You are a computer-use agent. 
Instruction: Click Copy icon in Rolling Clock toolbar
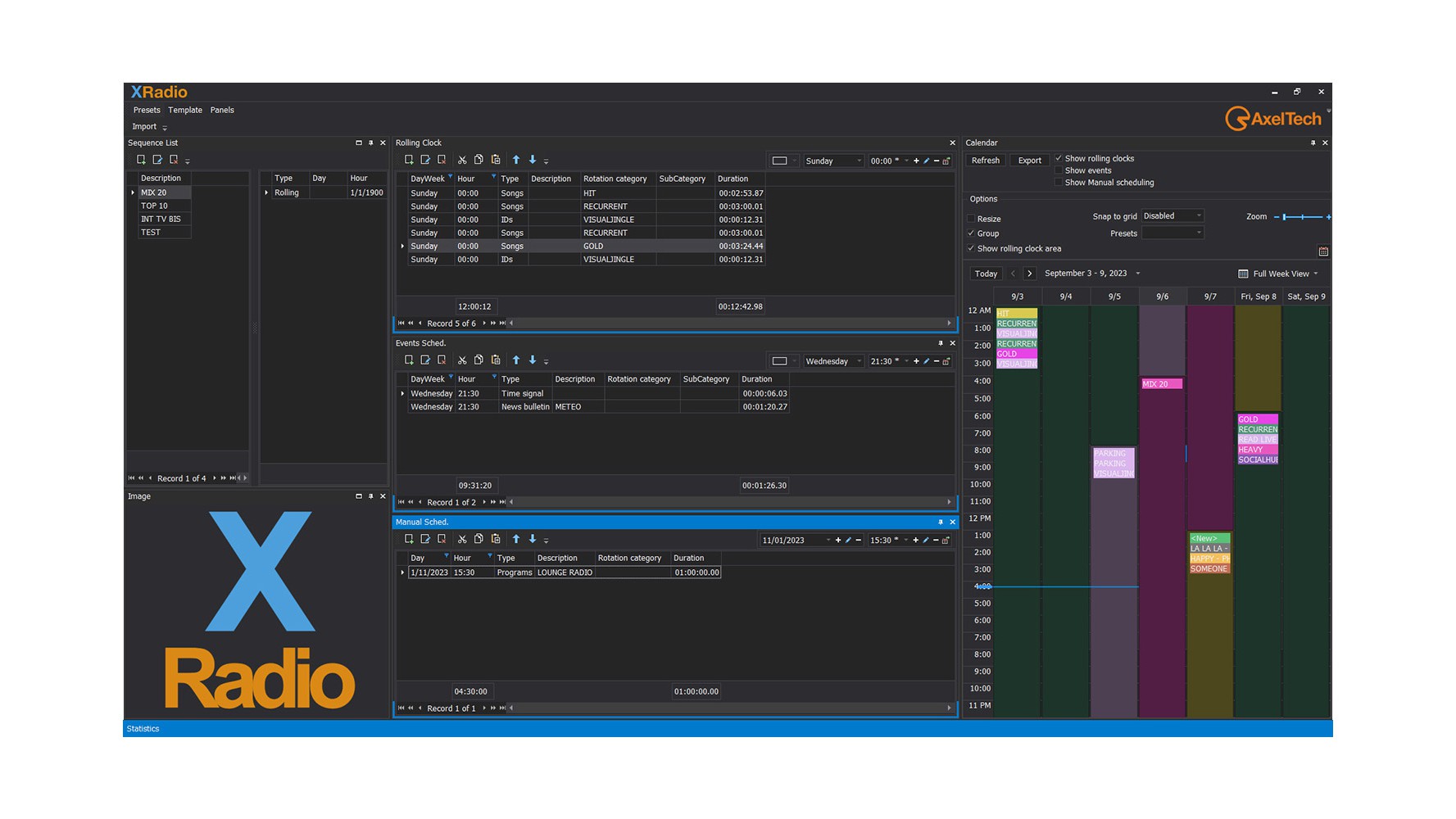479,161
